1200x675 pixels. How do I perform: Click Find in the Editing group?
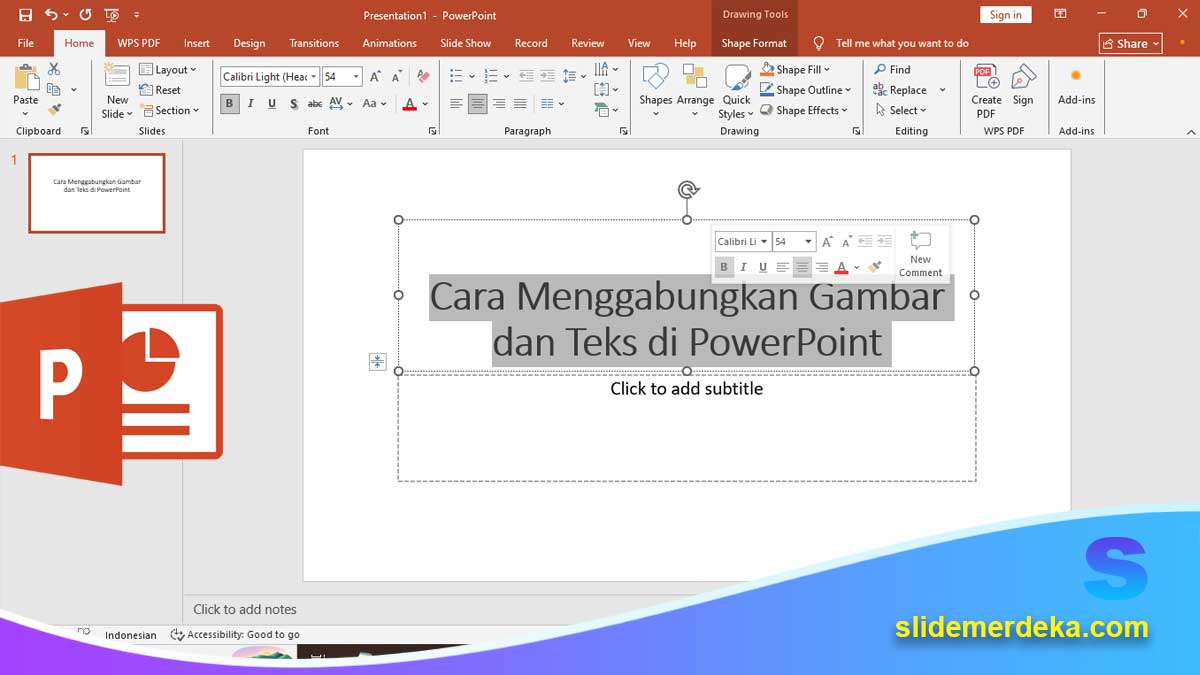(x=892, y=69)
